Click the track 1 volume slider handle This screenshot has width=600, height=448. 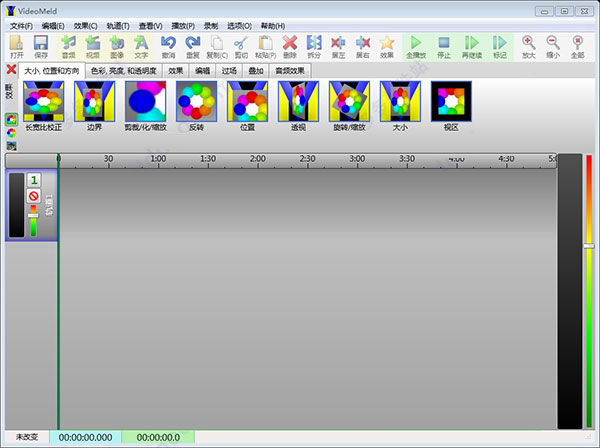(33, 216)
